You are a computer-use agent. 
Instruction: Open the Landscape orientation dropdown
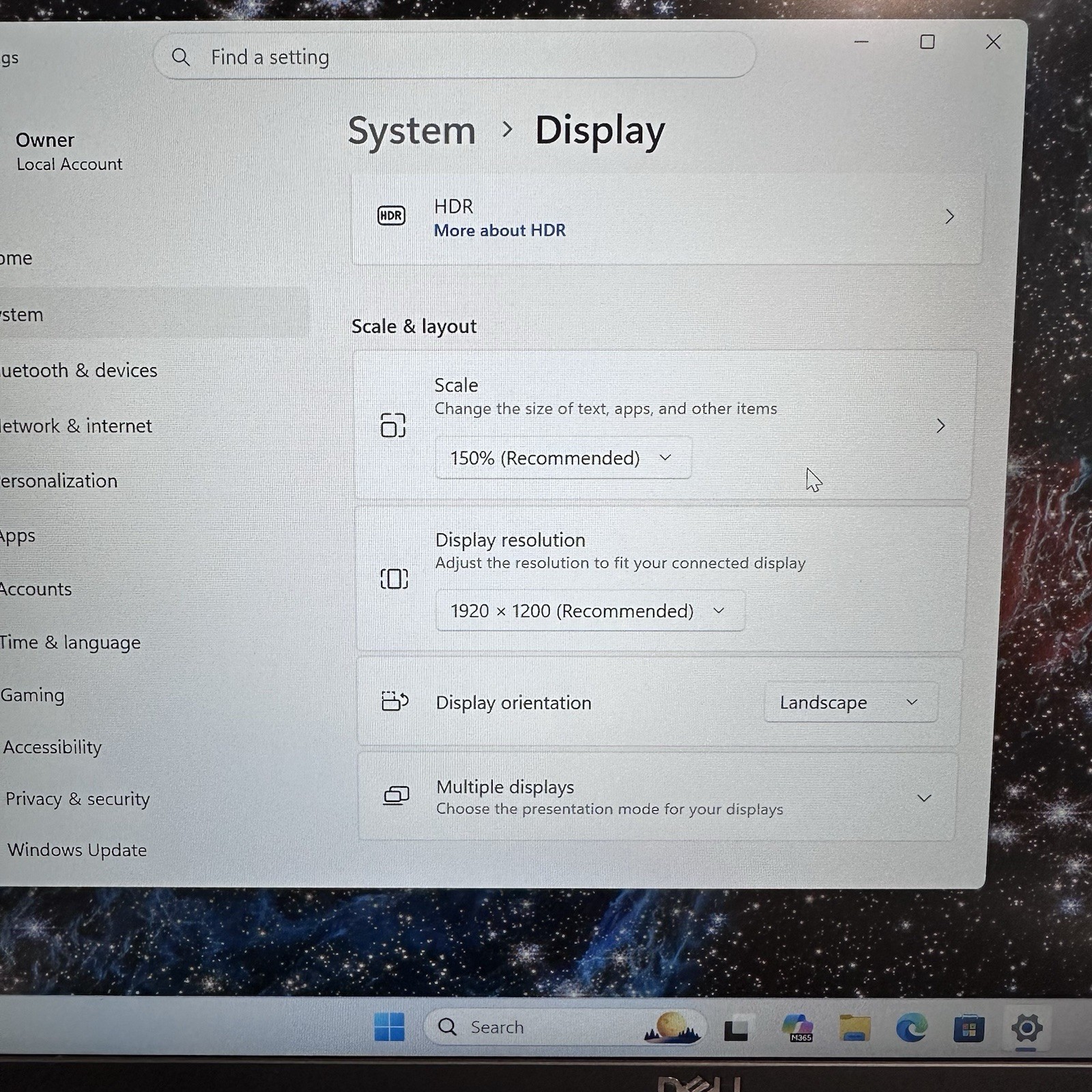[x=850, y=702]
